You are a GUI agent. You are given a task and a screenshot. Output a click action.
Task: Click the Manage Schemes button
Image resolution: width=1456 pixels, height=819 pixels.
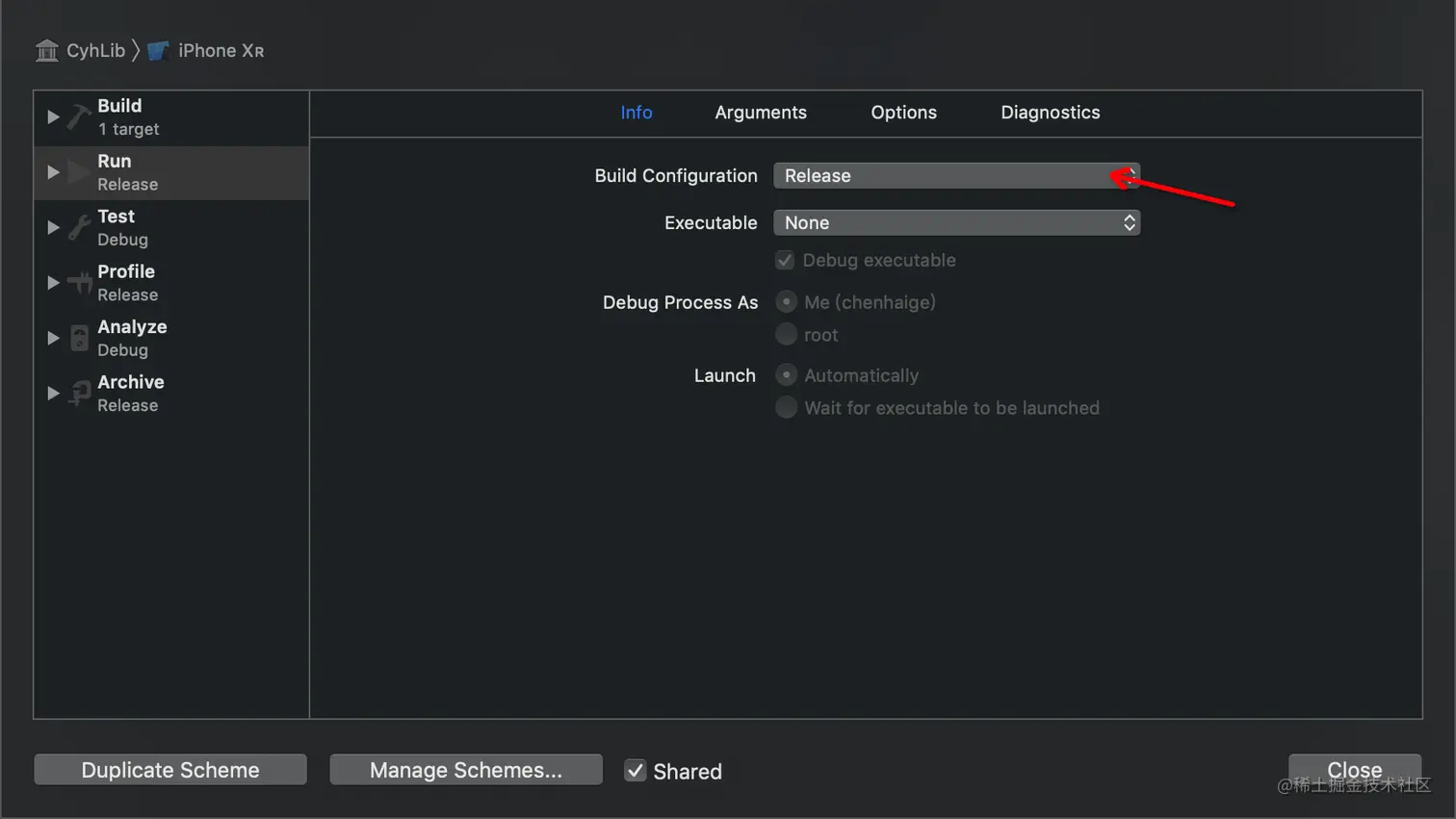pos(466,770)
